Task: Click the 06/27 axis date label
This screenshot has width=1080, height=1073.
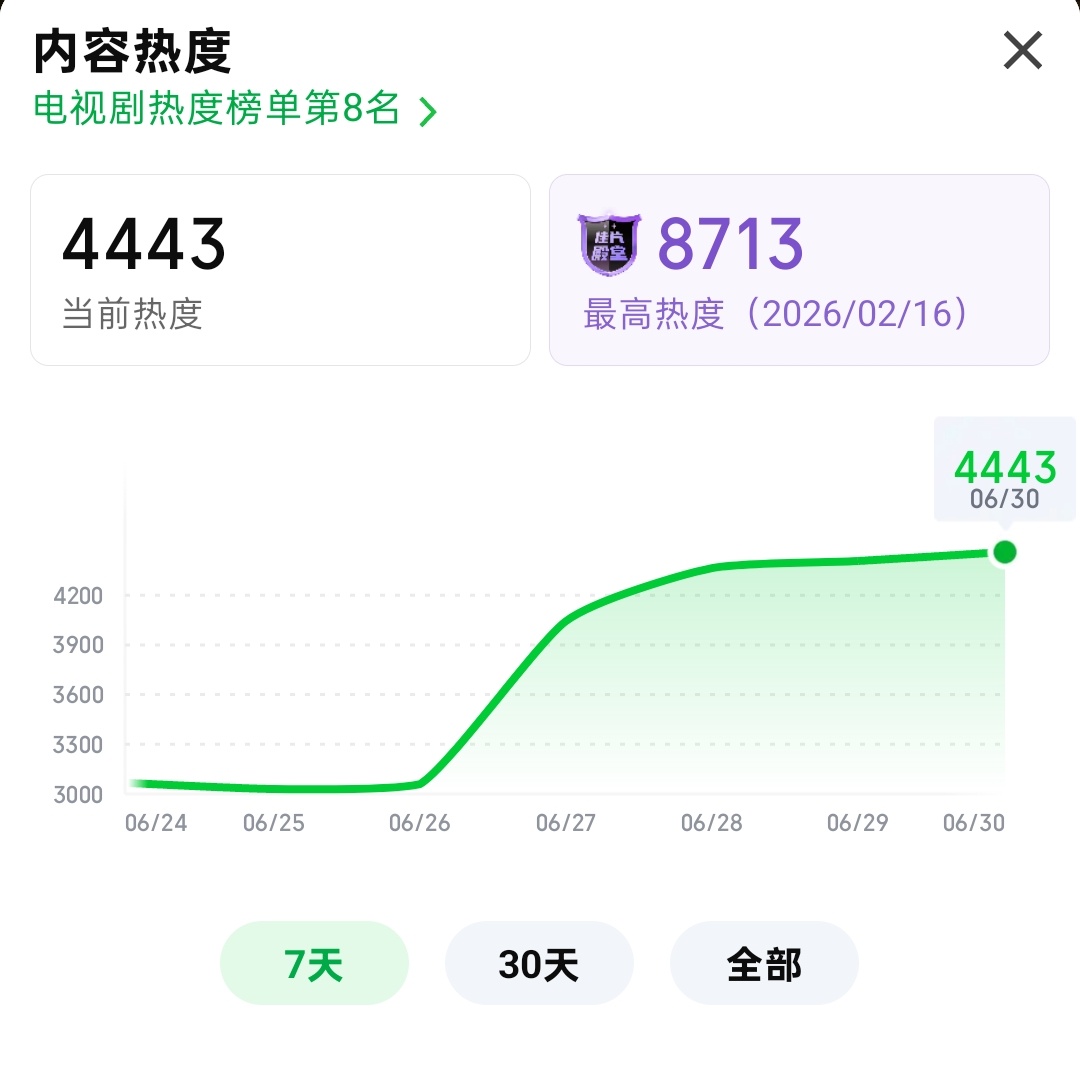Action: coord(565,822)
